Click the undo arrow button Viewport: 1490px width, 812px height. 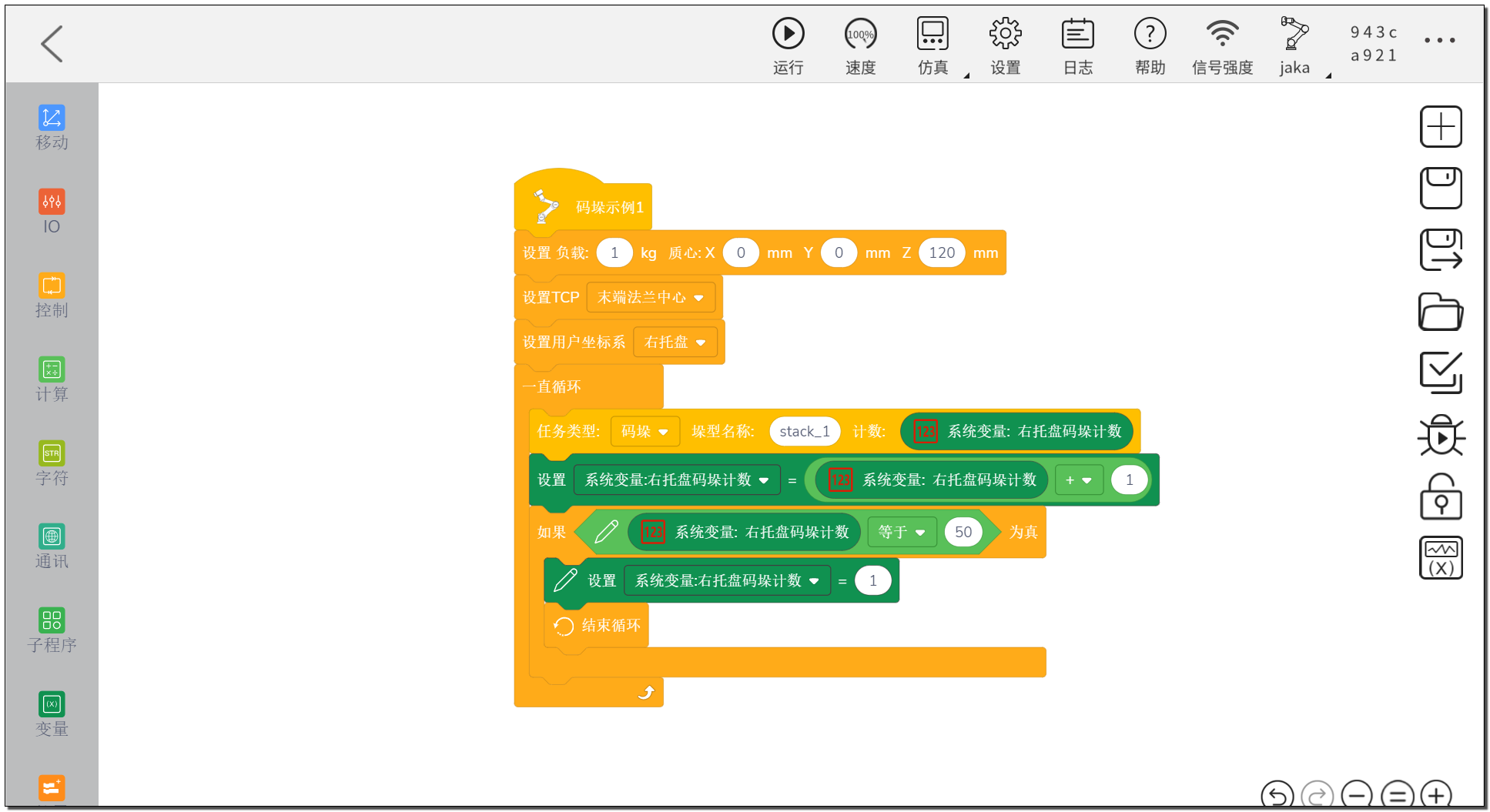[x=1277, y=794]
